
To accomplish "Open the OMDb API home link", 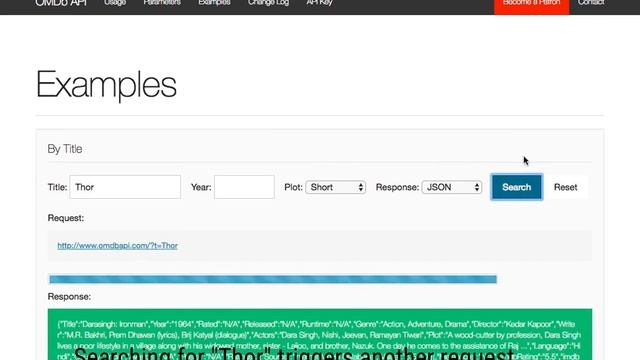I will tap(61, 3).
